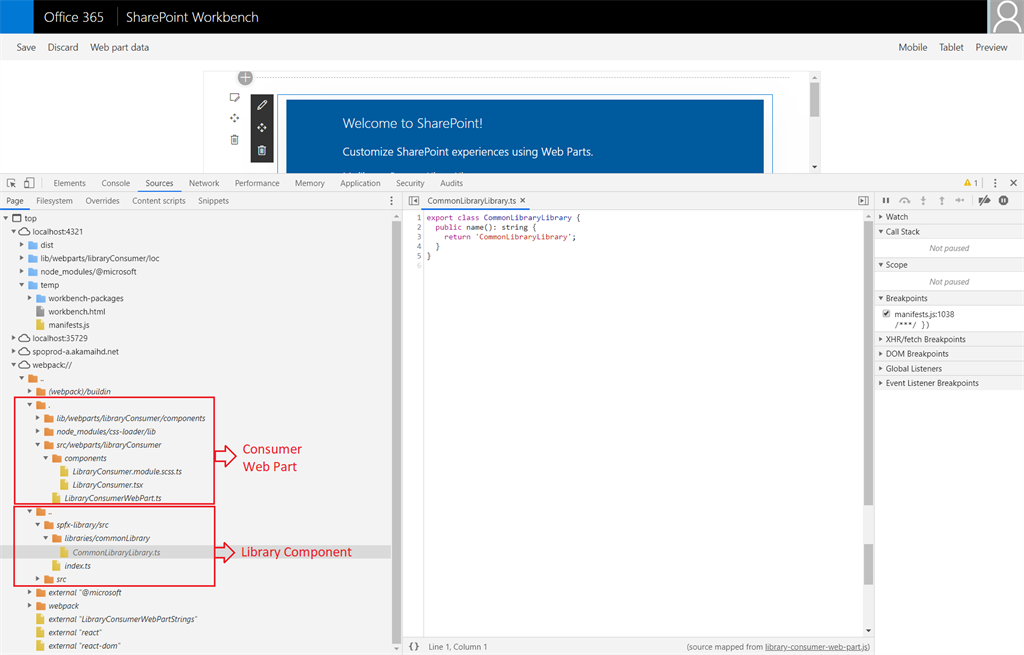Open the library-consumer-web-part.js source link

click(817, 647)
